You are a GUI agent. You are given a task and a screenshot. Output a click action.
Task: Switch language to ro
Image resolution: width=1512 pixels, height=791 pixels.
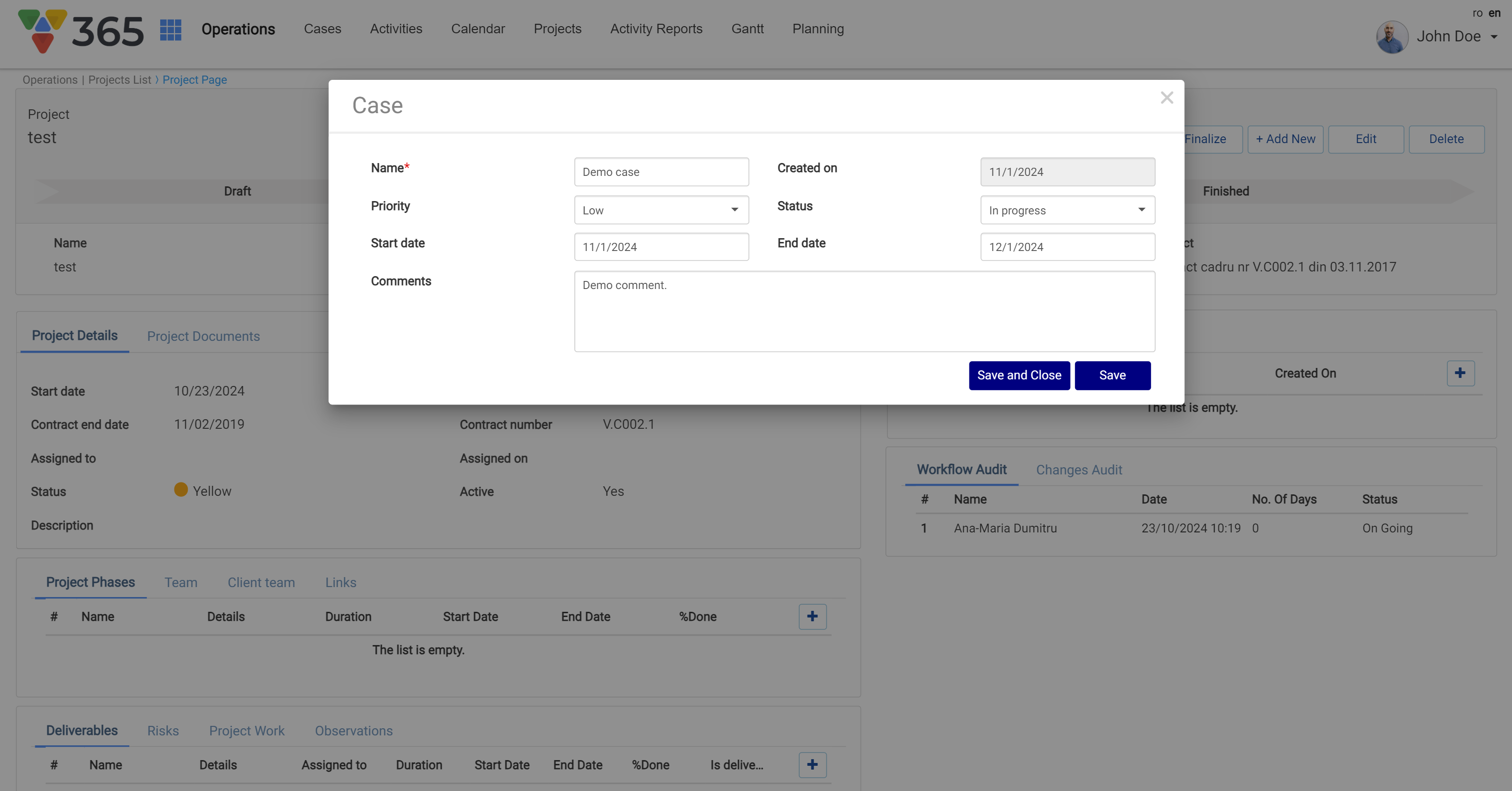(x=1477, y=13)
